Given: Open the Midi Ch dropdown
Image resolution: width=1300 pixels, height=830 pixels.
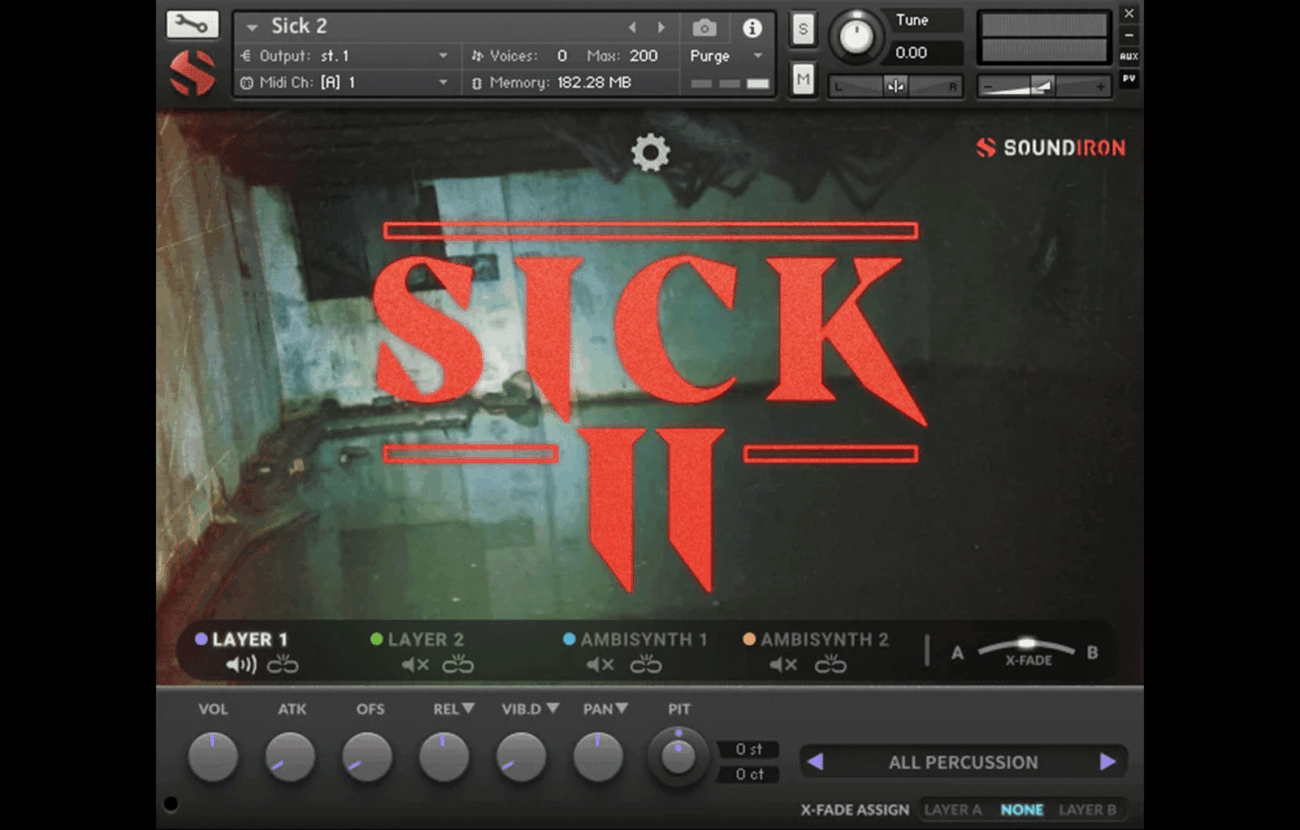Looking at the screenshot, I should point(444,83).
